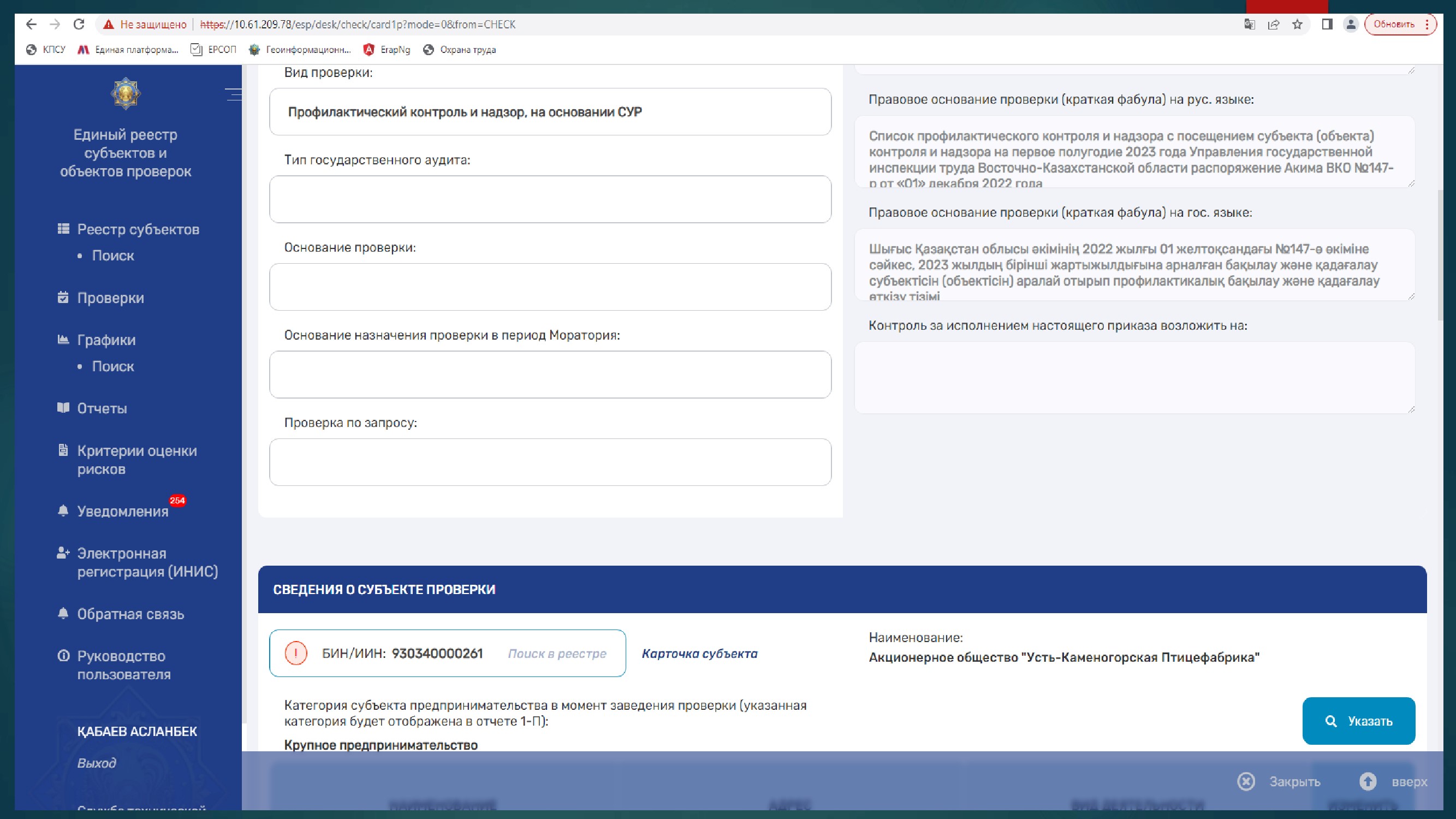
Task: Open the translate page icon in address bar
Action: (x=1250, y=25)
